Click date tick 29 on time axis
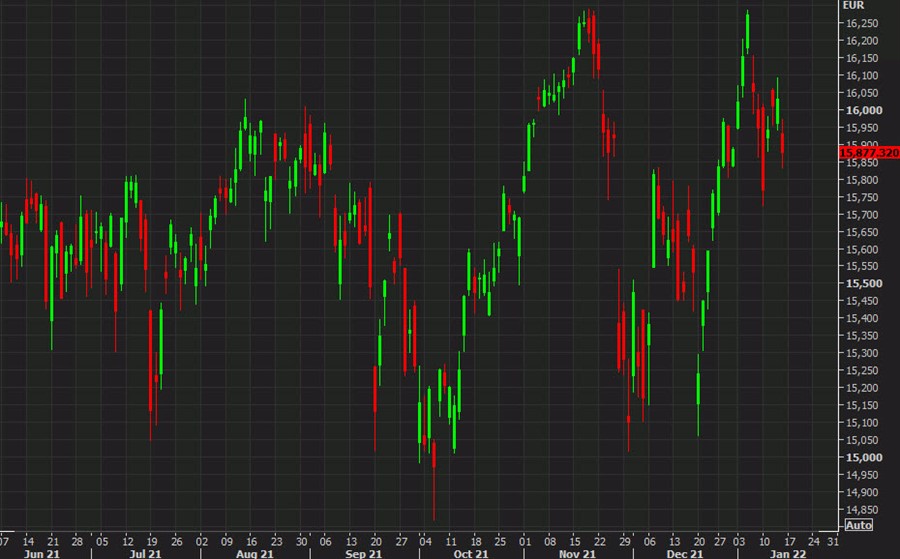The height and width of the screenshot is (559, 900). [x=625, y=541]
